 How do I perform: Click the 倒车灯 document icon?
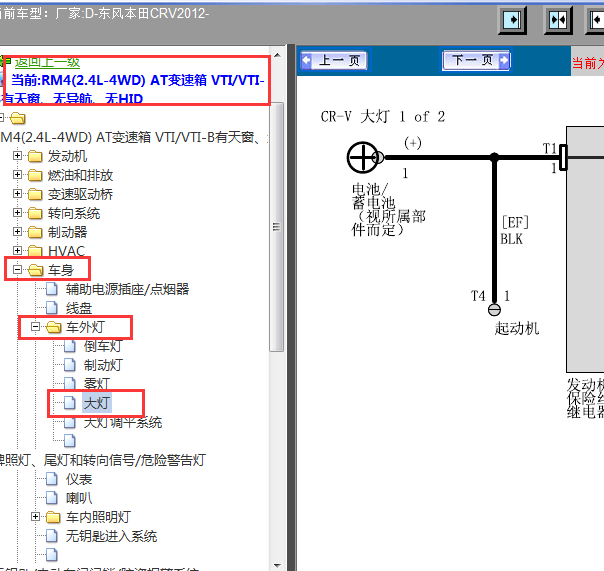click(x=70, y=346)
